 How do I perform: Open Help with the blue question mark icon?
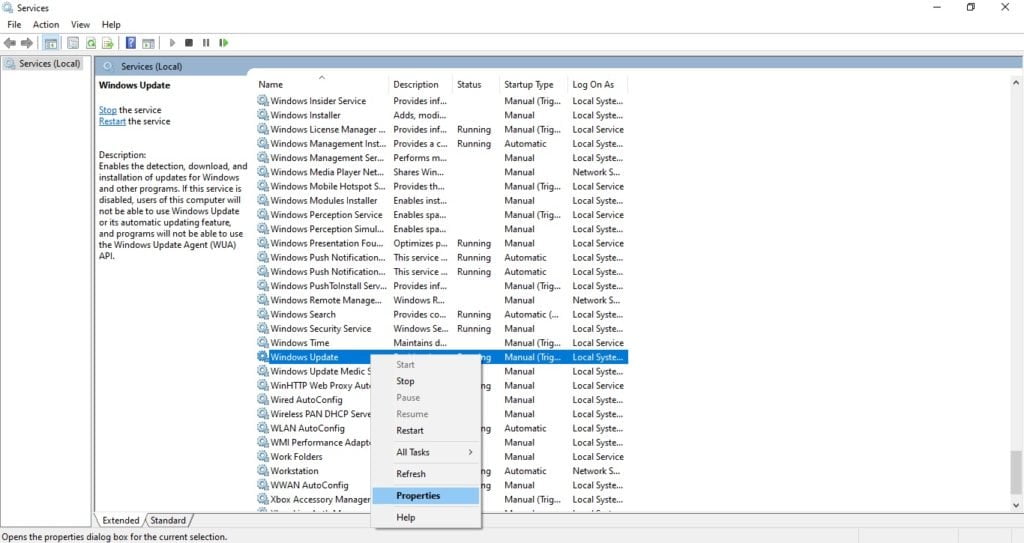[131, 43]
